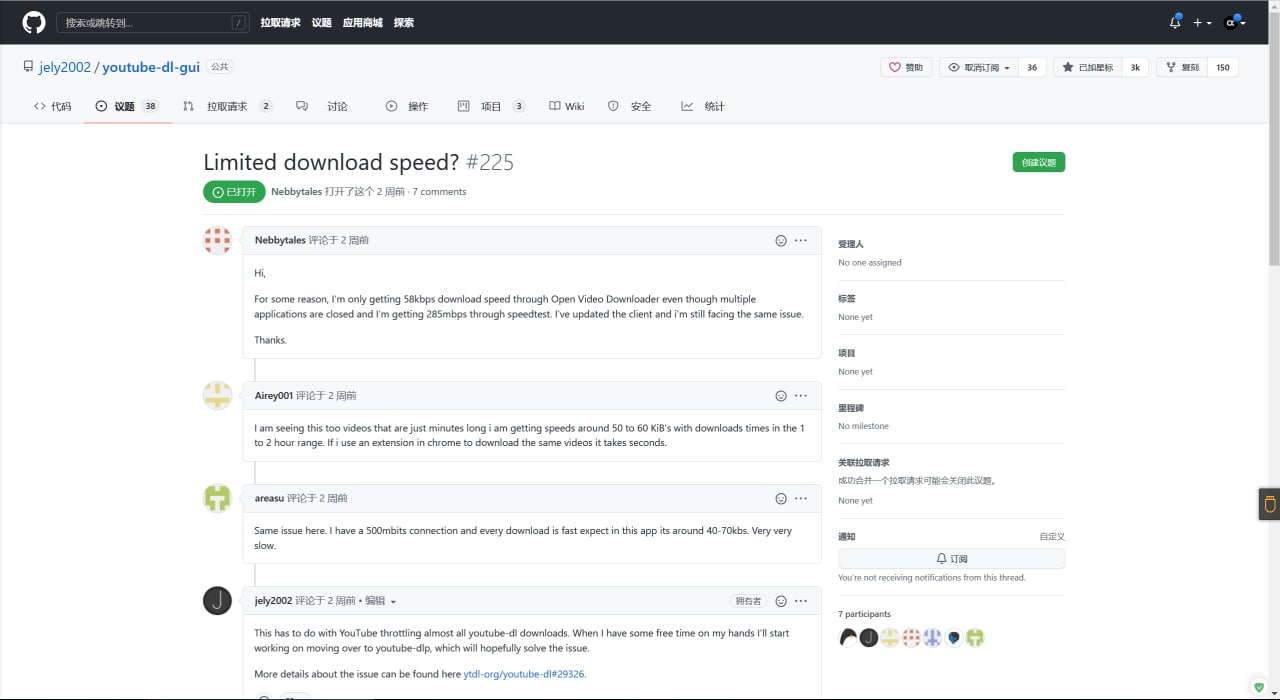Add emoji reaction to areasu's comment

(781, 499)
